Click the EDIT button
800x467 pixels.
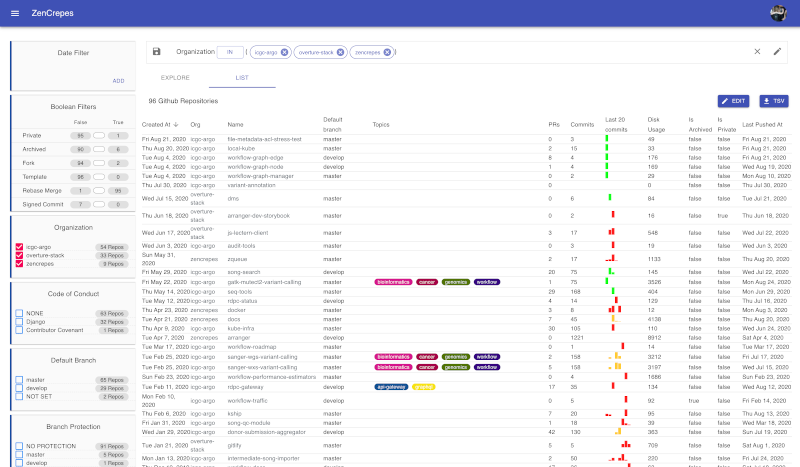point(733,101)
